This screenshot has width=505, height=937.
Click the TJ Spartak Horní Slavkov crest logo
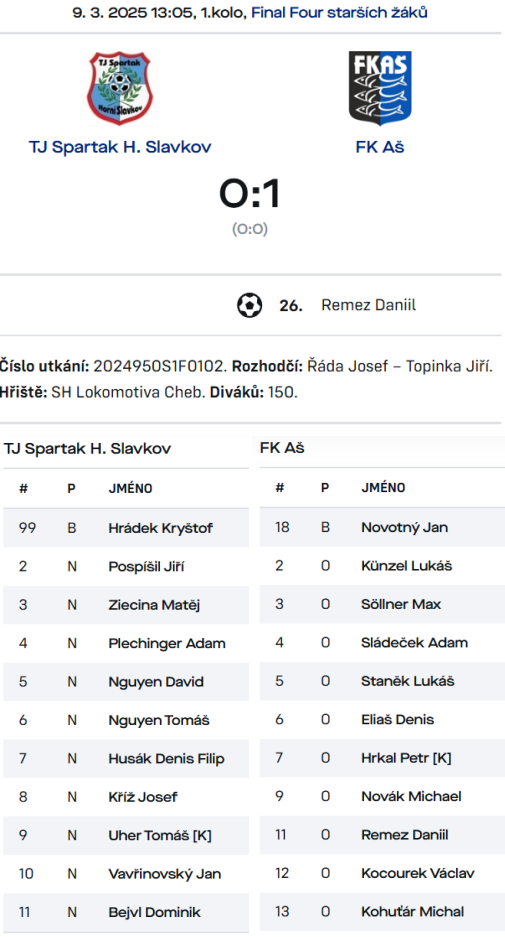point(120,88)
